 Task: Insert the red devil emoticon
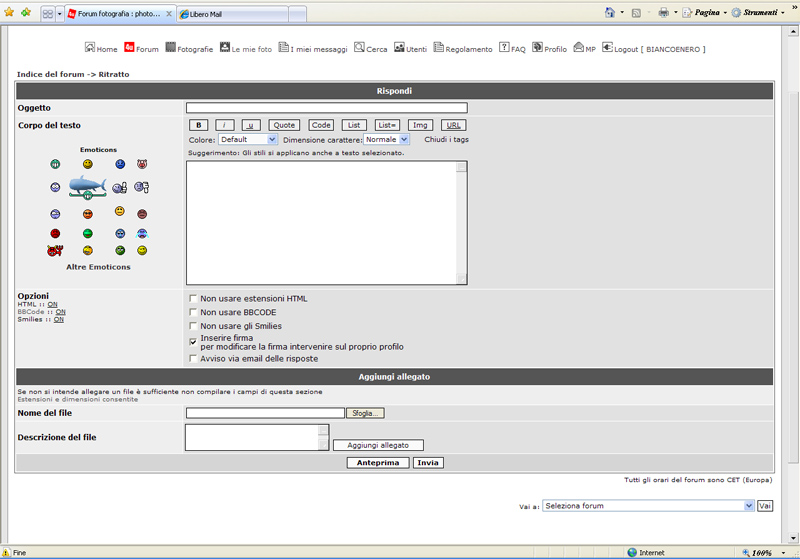click(x=55, y=250)
